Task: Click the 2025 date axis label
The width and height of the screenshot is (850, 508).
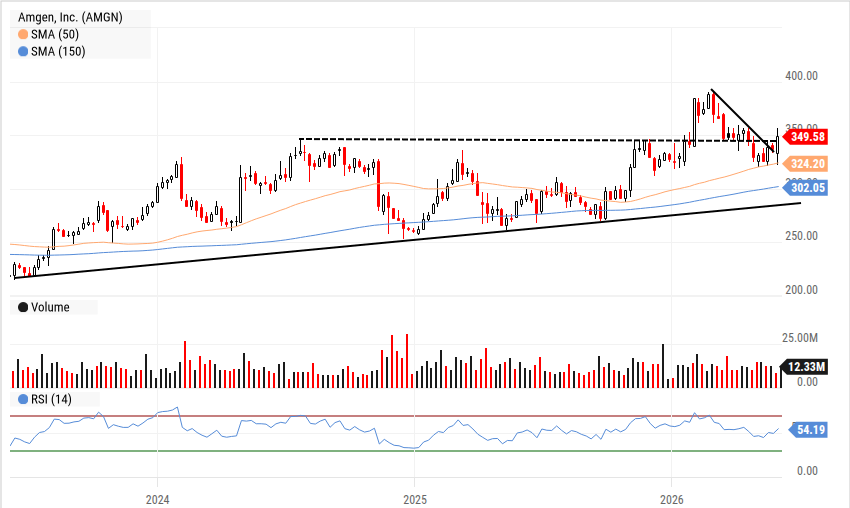Action: [x=415, y=499]
